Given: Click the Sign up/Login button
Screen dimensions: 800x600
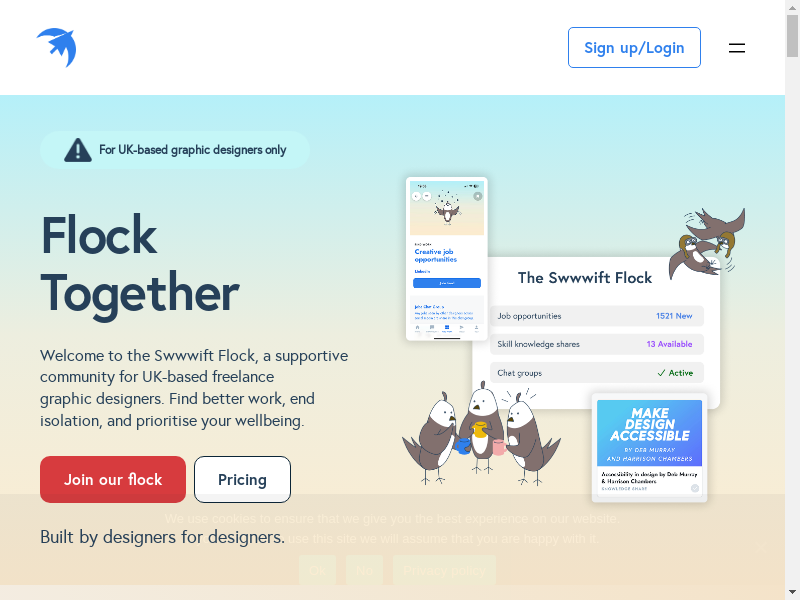Looking at the screenshot, I should click(x=634, y=47).
